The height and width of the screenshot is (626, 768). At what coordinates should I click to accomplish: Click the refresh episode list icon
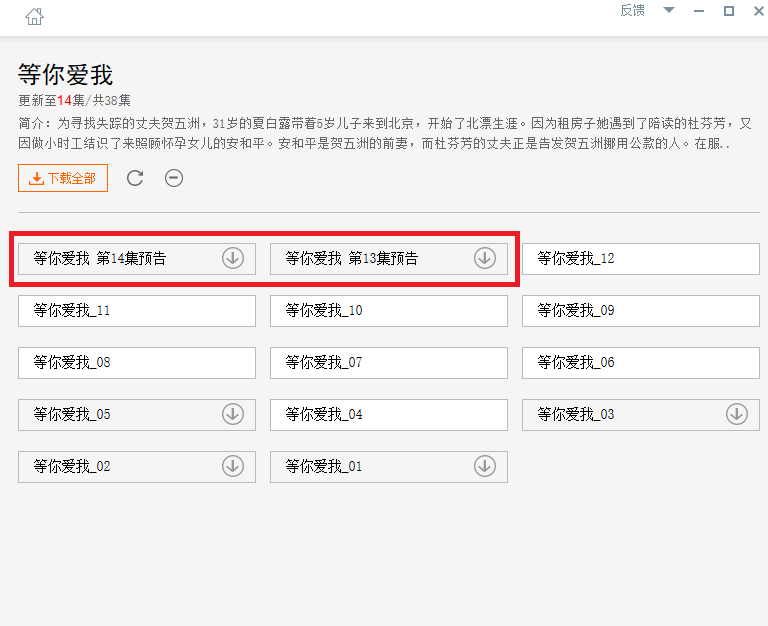(135, 178)
